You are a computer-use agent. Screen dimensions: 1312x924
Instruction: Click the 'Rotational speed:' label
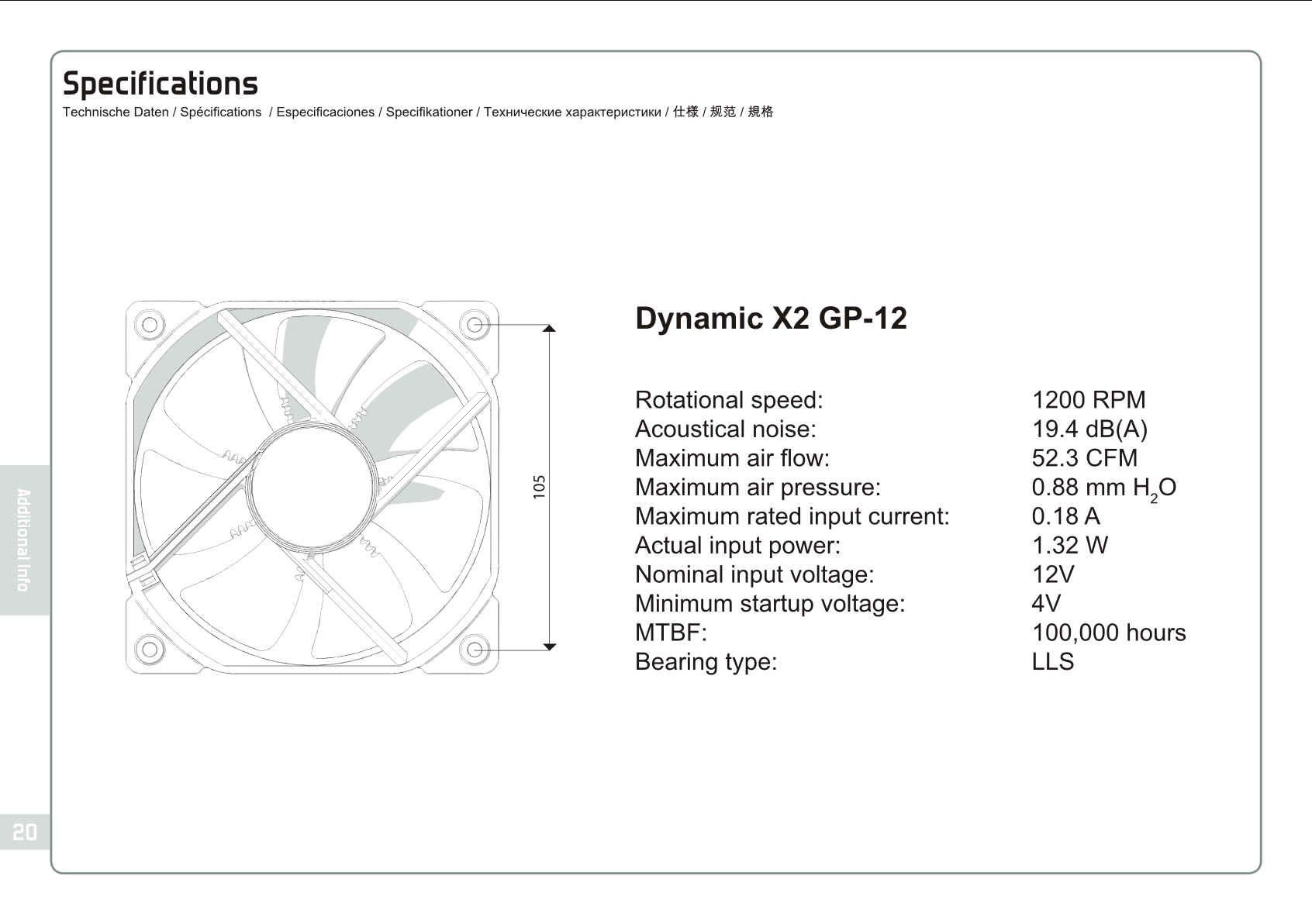click(x=729, y=400)
